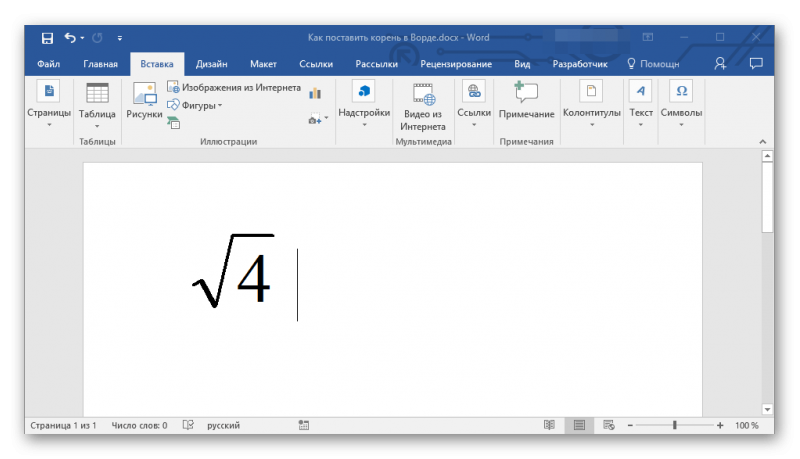Select the Вид tab
Viewport: 800px width, 459px height.
(x=522, y=64)
